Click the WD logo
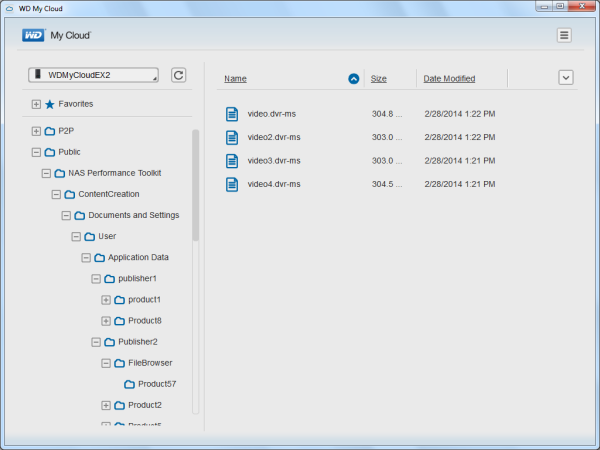Viewport: 600px width, 450px height. [x=33, y=35]
